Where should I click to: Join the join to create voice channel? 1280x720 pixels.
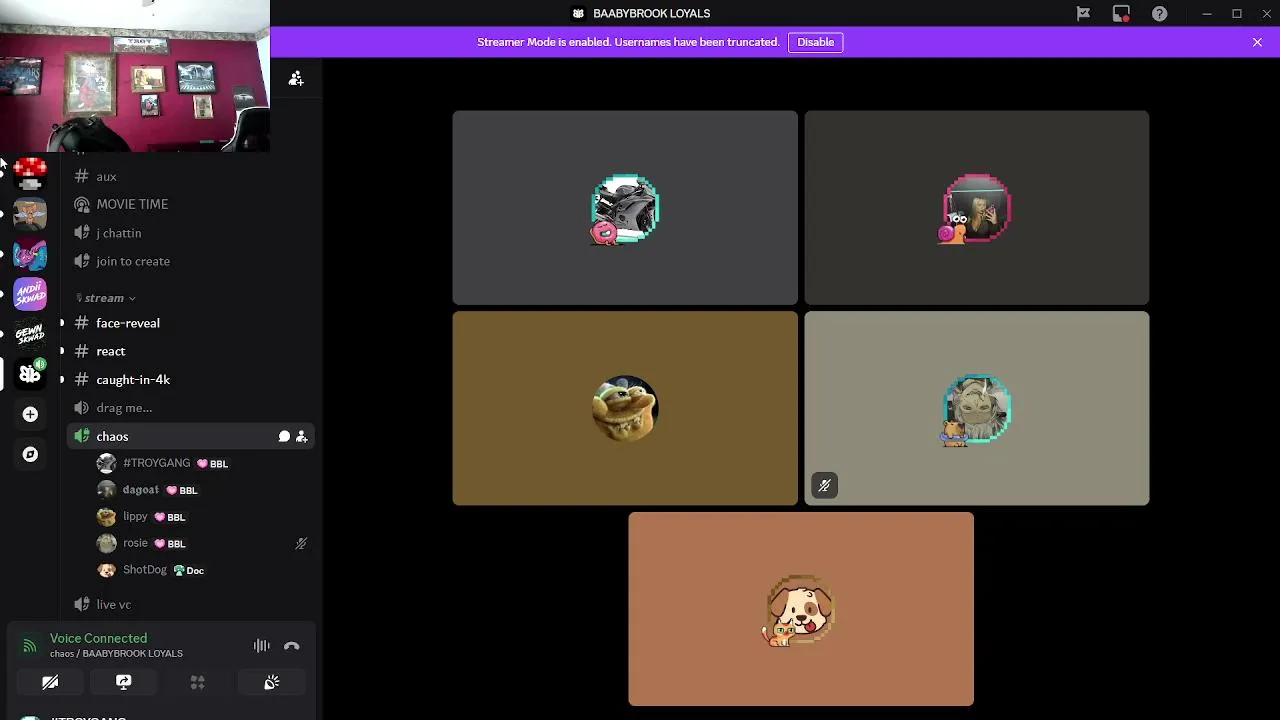(x=190, y=261)
